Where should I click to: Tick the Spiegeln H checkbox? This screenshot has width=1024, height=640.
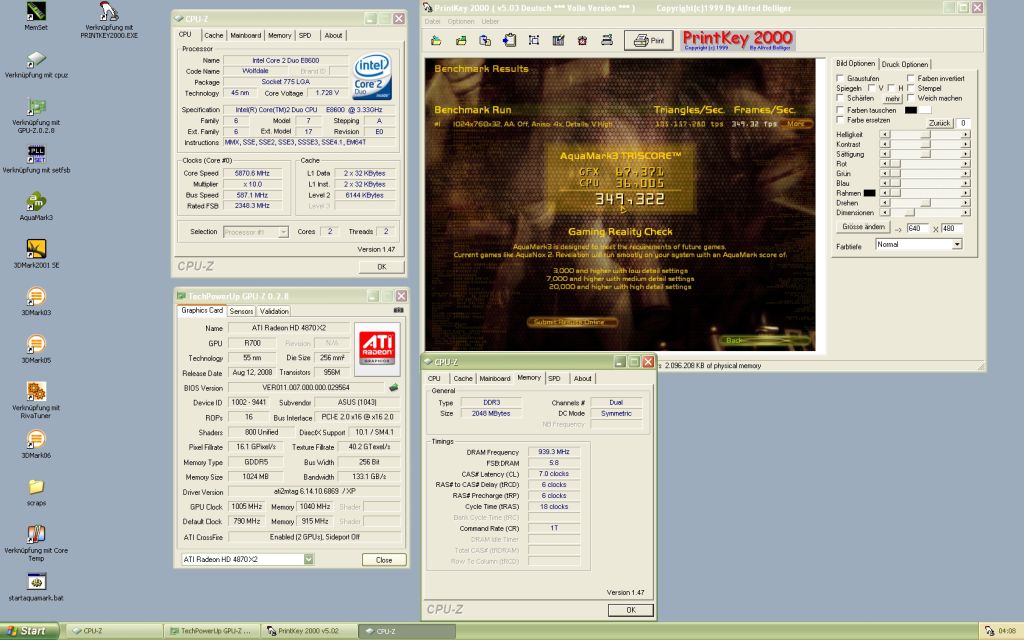[891, 88]
